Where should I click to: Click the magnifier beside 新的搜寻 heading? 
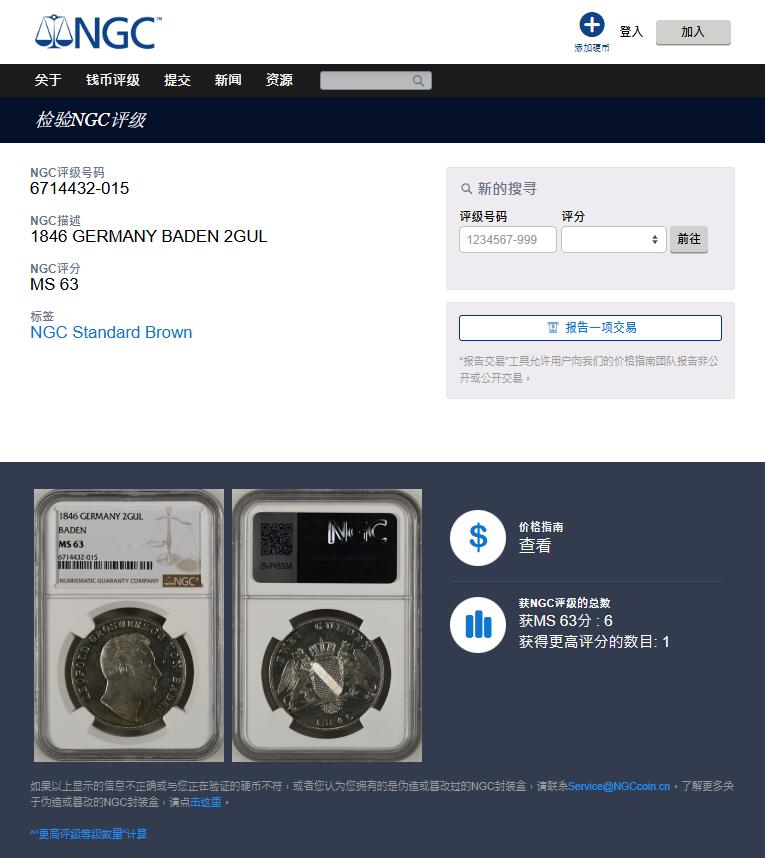tap(466, 189)
